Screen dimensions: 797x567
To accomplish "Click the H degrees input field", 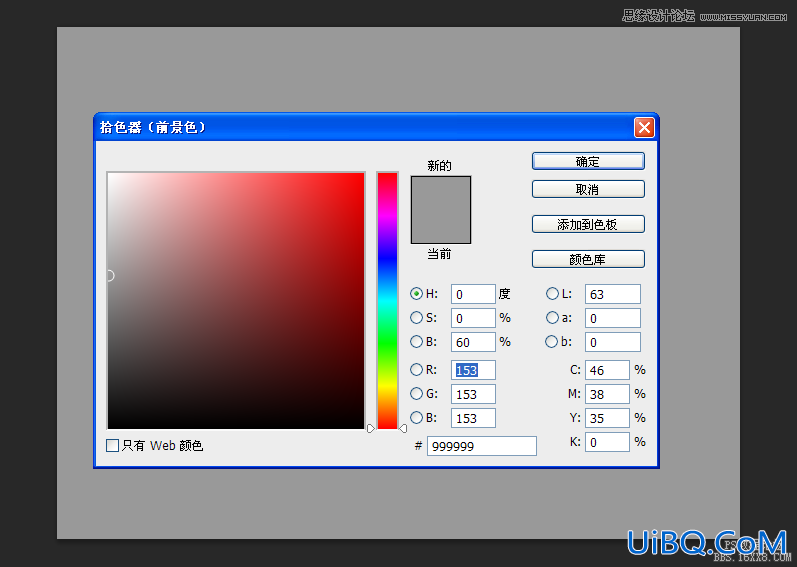I will point(473,294).
